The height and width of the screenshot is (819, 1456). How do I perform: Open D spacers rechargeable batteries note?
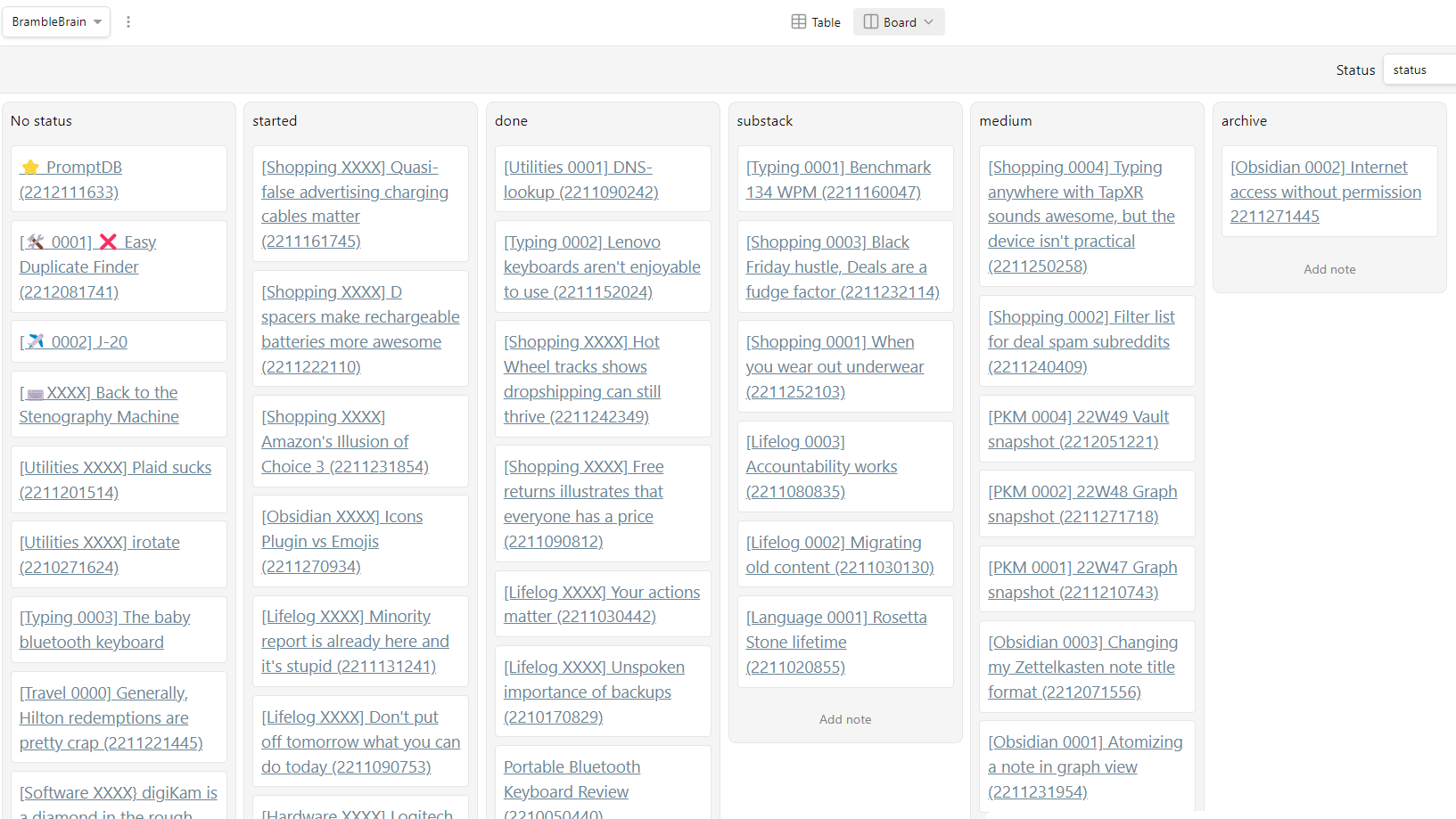360,329
